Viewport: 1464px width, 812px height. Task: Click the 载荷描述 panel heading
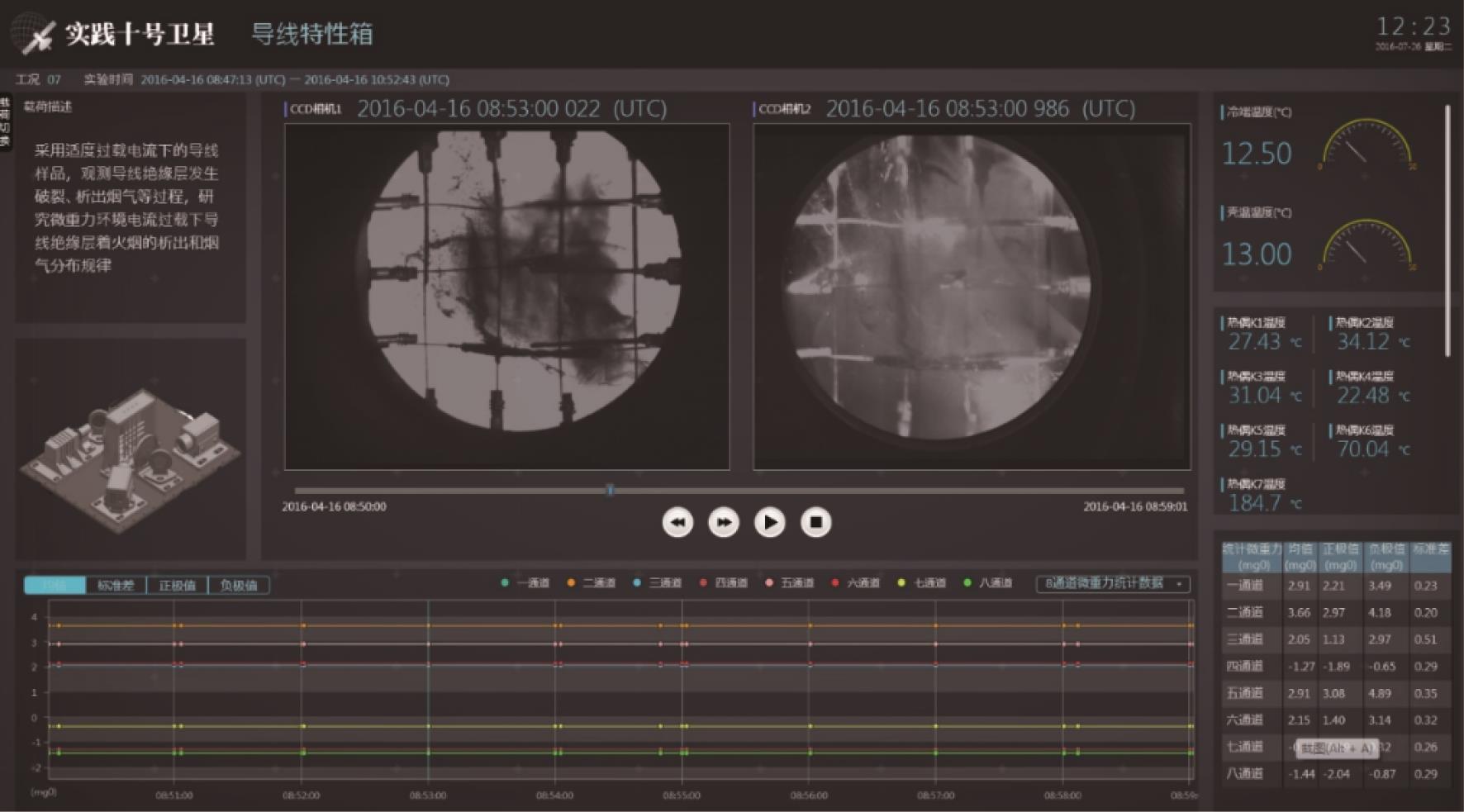(x=48, y=107)
